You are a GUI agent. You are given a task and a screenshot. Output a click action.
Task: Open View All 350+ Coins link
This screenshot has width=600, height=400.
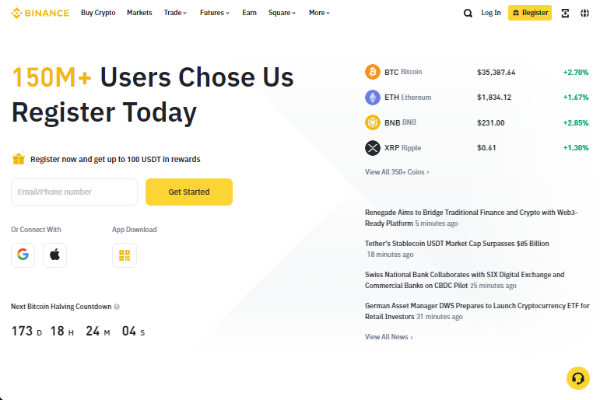pos(397,172)
